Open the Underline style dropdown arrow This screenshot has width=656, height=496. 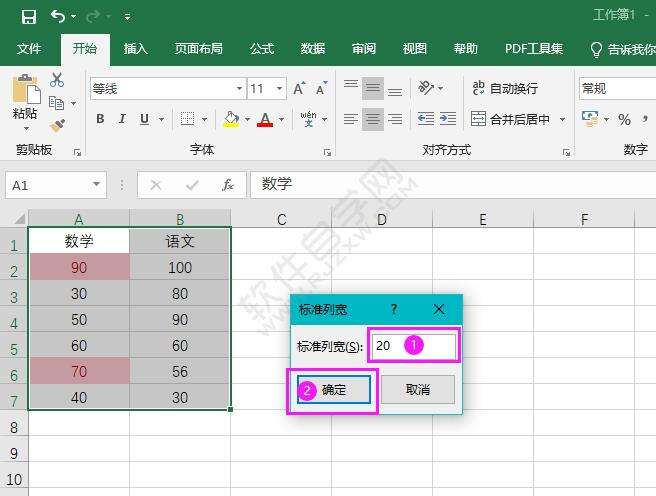tap(161, 120)
